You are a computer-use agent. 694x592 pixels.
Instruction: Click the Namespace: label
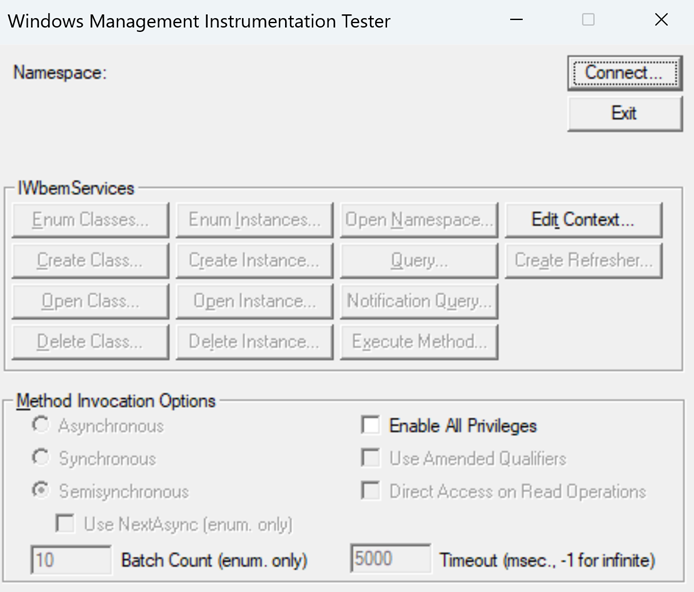coord(60,73)
